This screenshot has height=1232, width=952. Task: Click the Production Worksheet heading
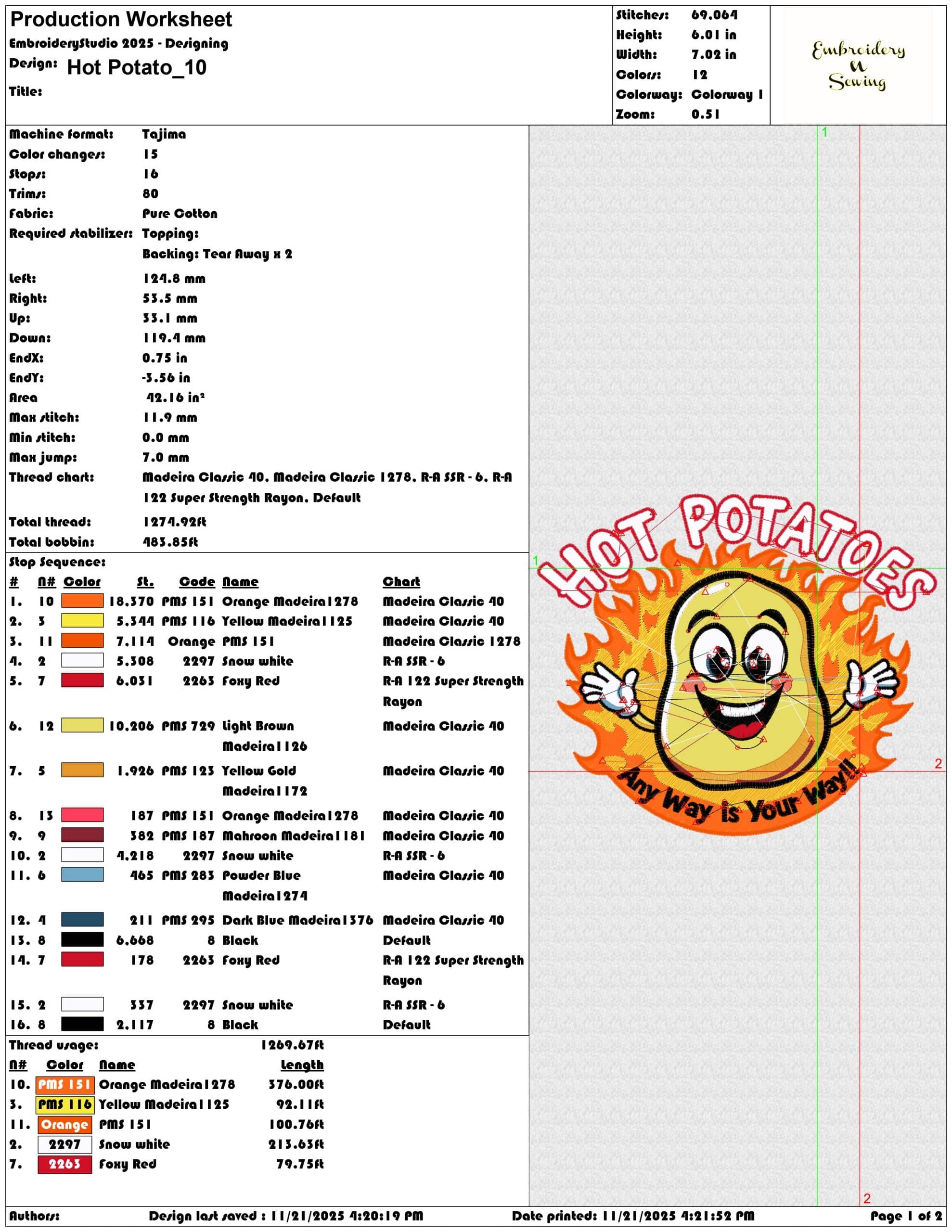coord(121,20)
